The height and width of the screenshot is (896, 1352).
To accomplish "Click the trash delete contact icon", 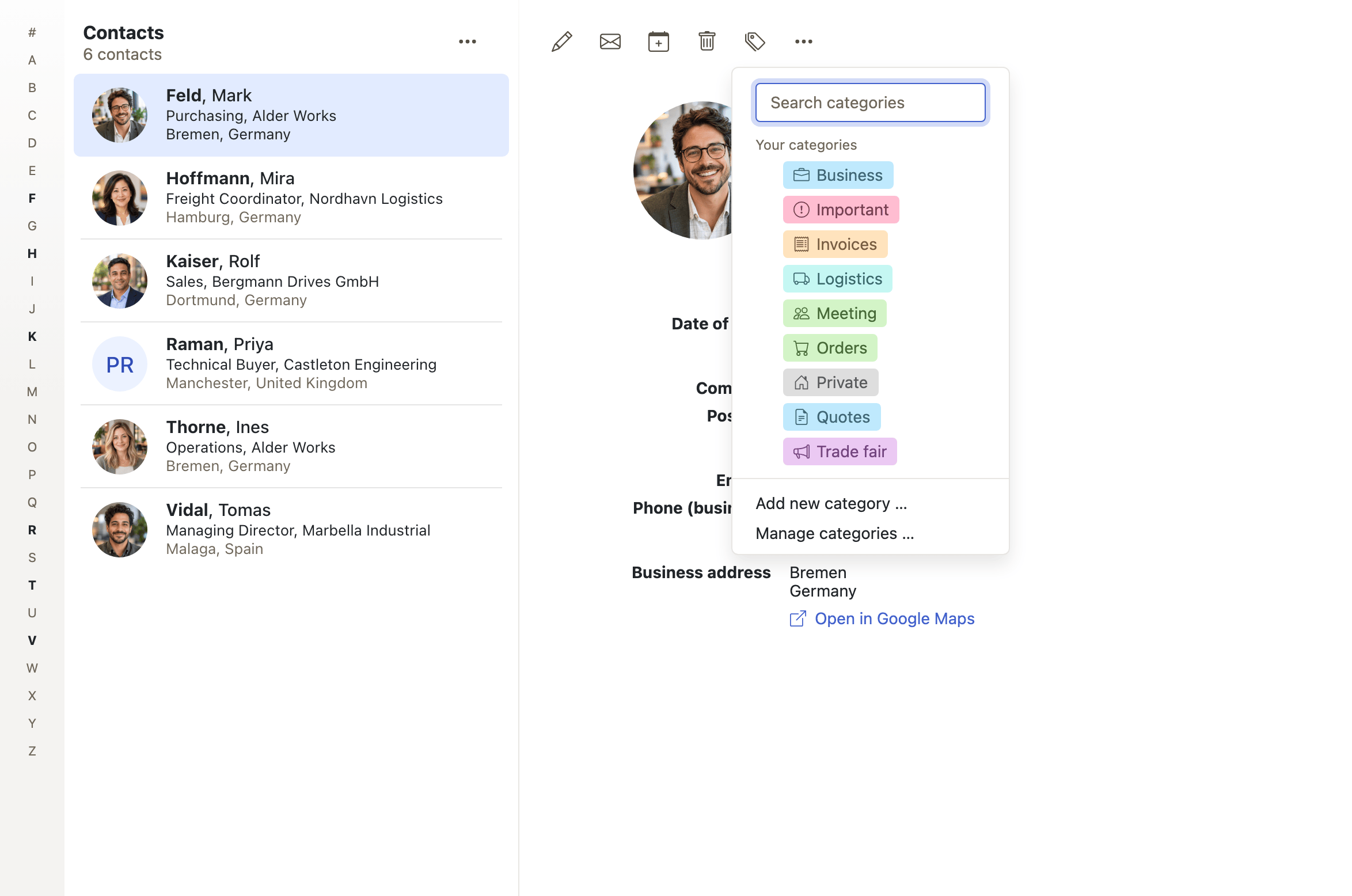I will tap(707, 41).
